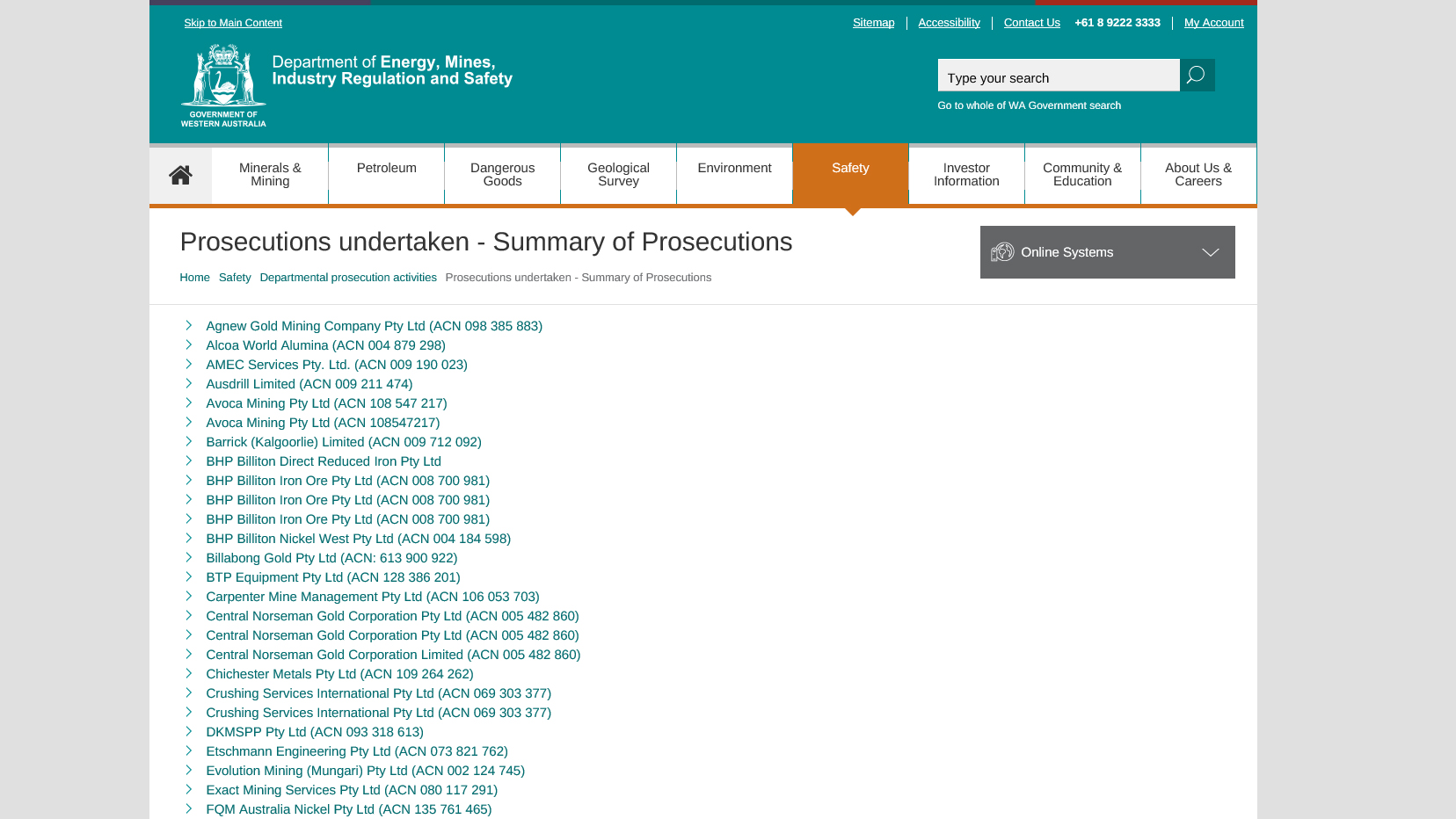Open the Community & Education menu
The width and height of the screenshot is (1456, 819).
click(x=1082, y=174)
